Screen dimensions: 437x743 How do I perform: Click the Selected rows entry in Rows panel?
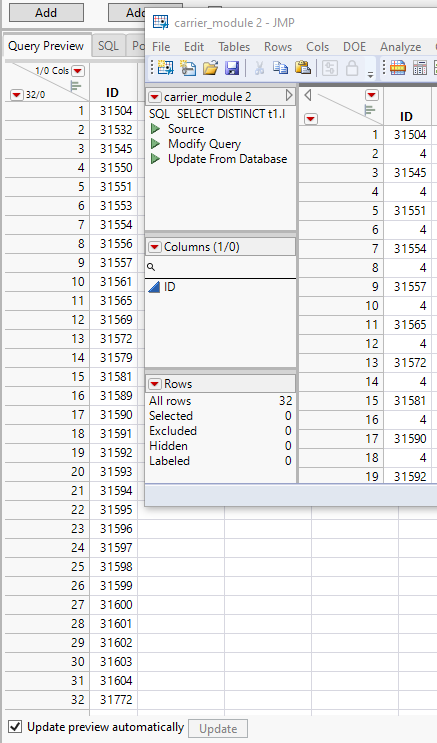pos(220,416)
